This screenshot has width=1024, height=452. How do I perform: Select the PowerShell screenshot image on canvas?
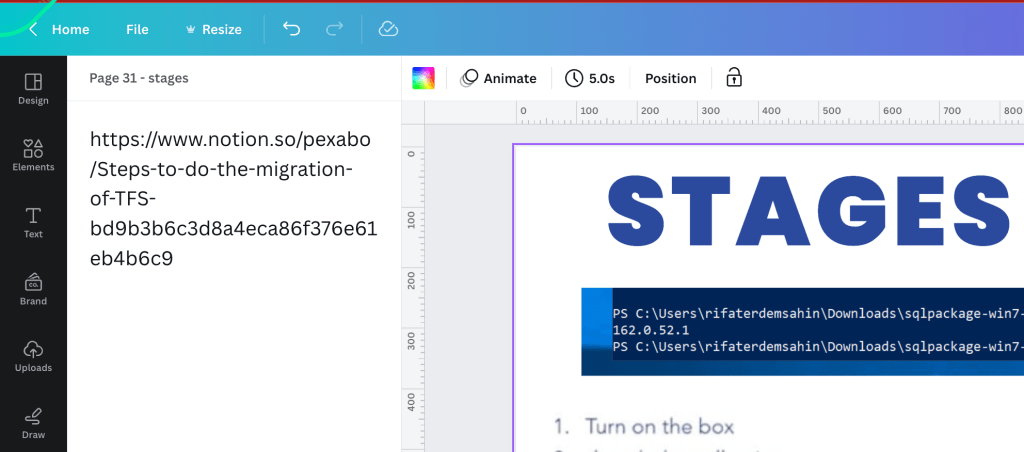tap(803, 331)
